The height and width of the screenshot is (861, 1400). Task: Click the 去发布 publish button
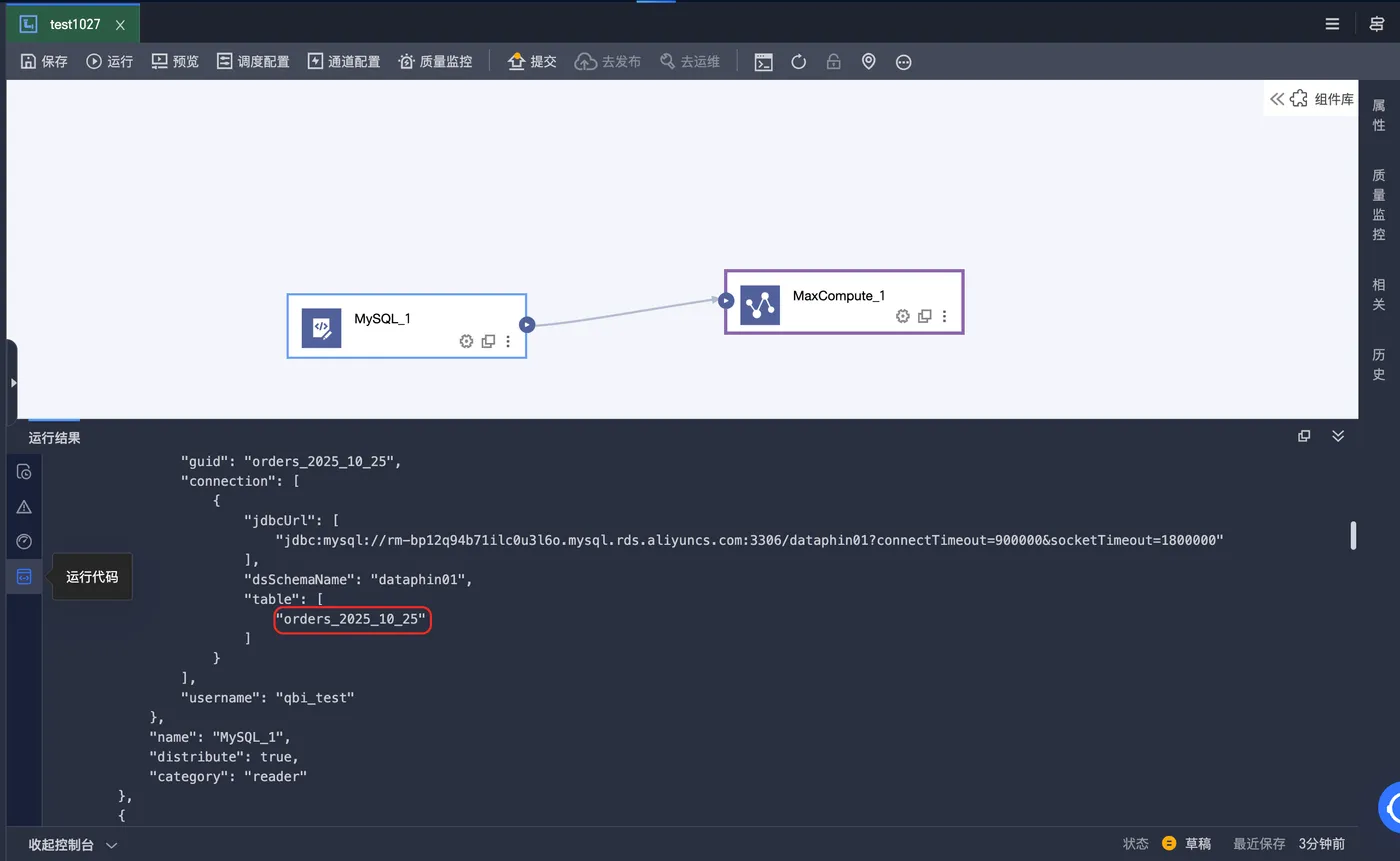click(x=608, y=61)
